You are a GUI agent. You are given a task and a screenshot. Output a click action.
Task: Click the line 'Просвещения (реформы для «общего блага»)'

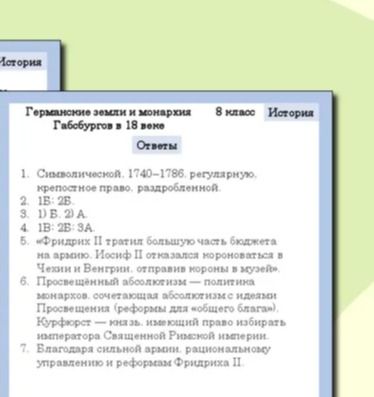pos(157,309)
